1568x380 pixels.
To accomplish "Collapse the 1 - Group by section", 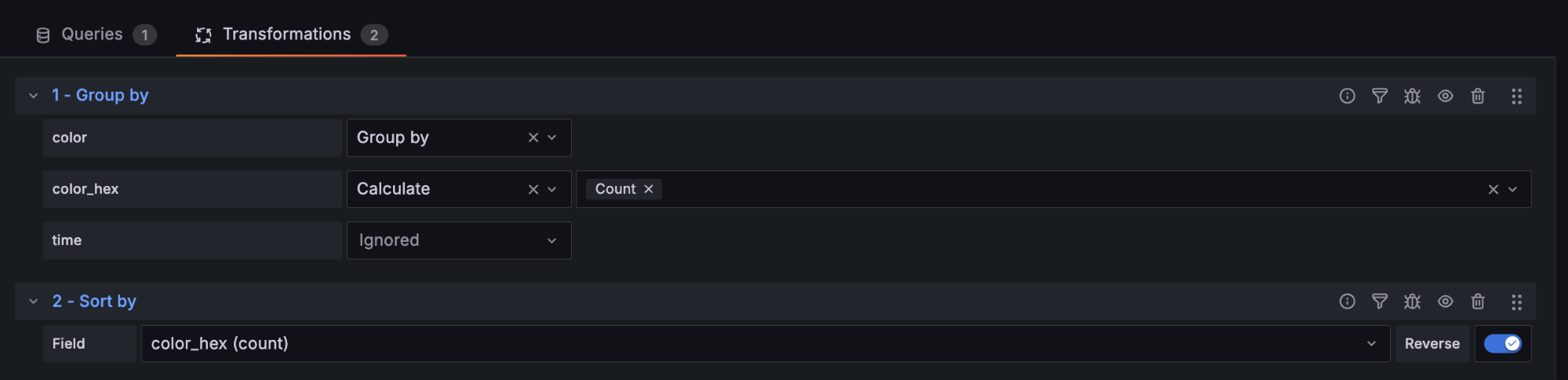I will click(33, 96).
